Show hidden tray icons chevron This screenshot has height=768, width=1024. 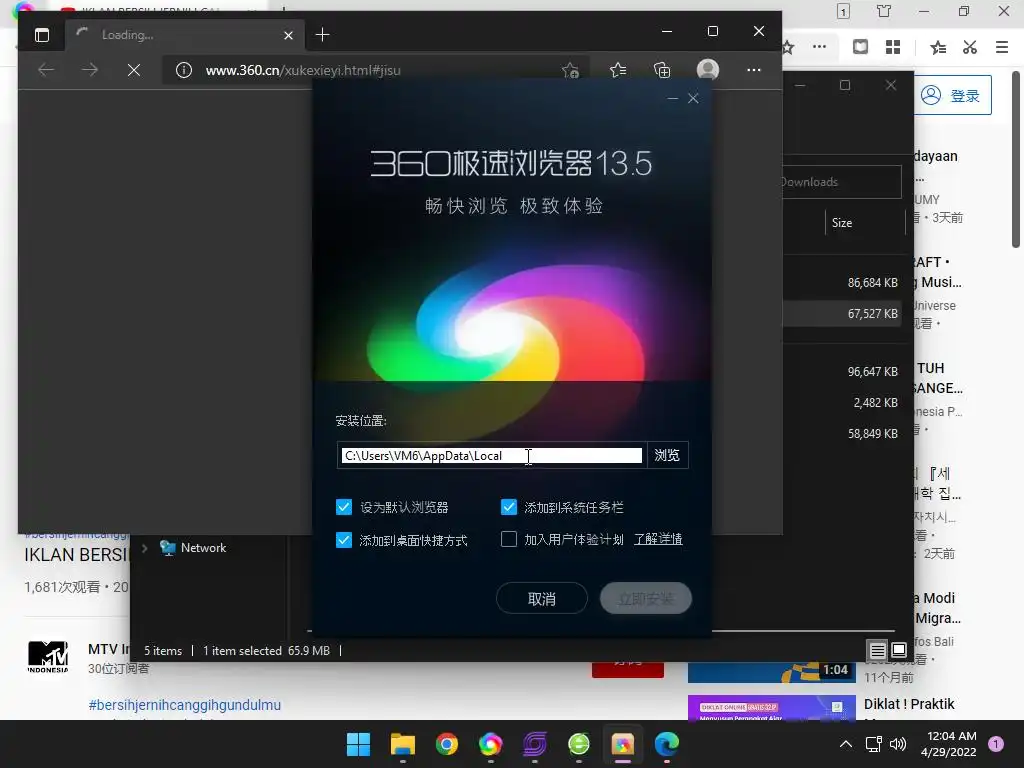tap(846, 744)
